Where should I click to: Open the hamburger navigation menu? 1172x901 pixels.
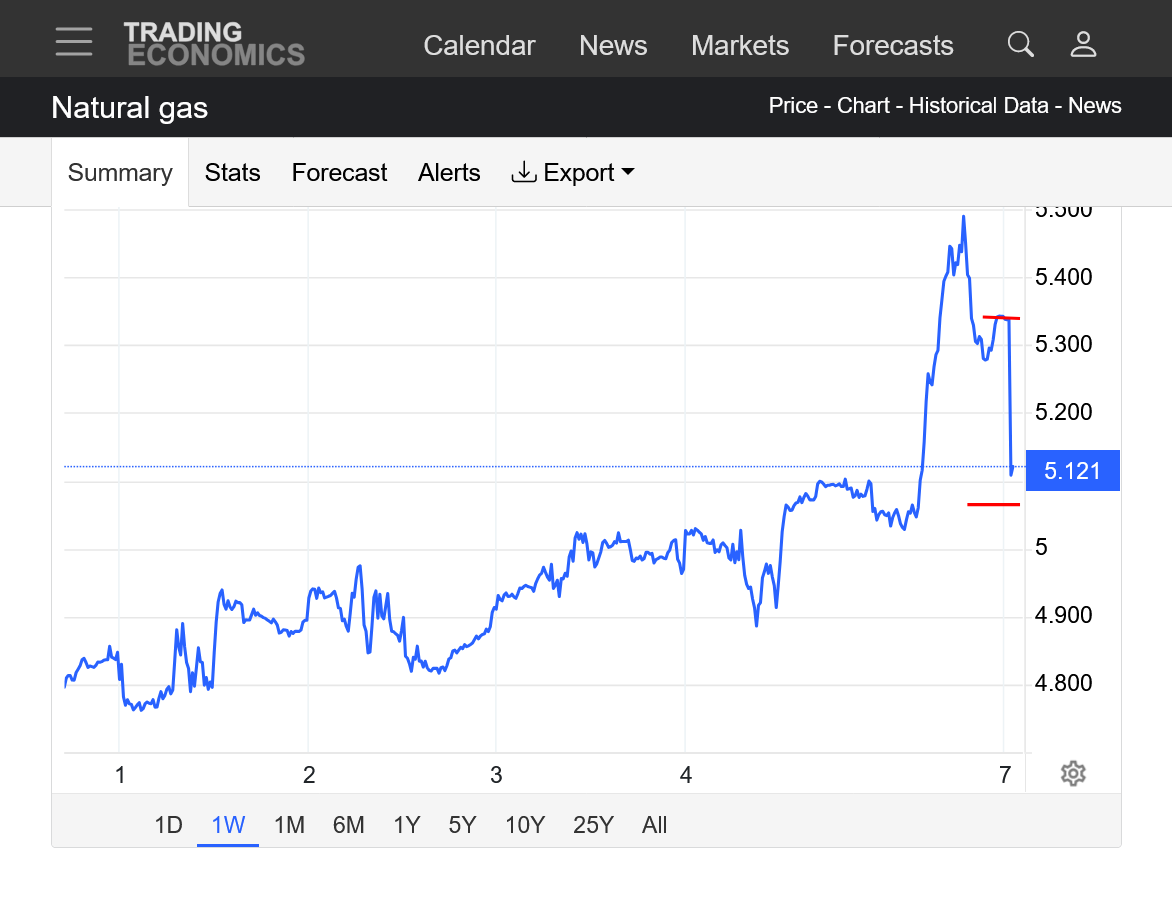[74, 43]
